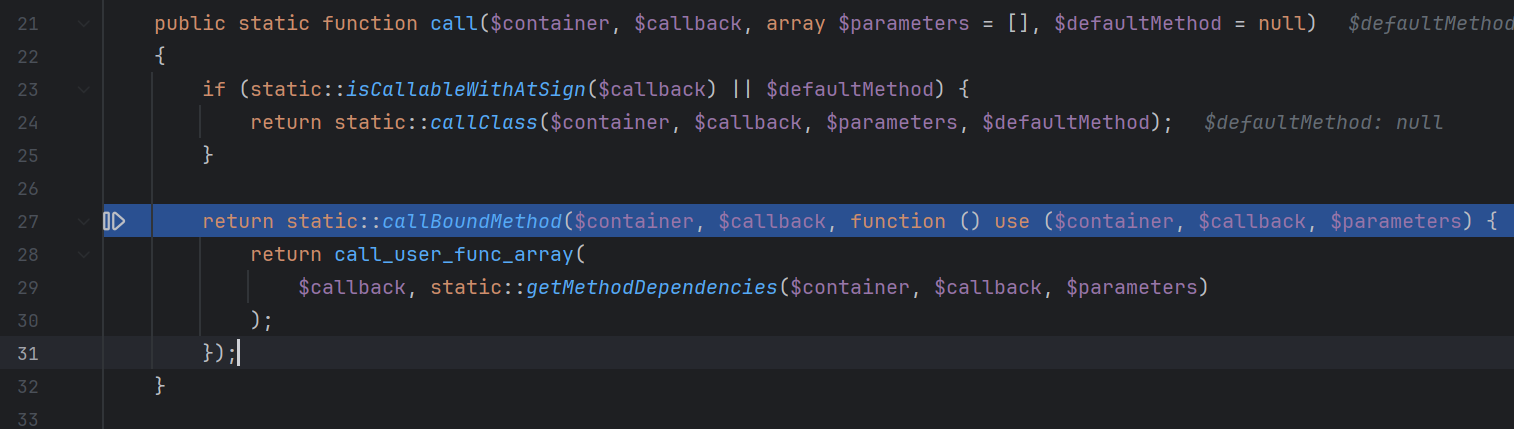The width and height of the screenshot is (1514, 429).
Task: Toggle a breakpoint at line number 29
Action: [28, 287]
